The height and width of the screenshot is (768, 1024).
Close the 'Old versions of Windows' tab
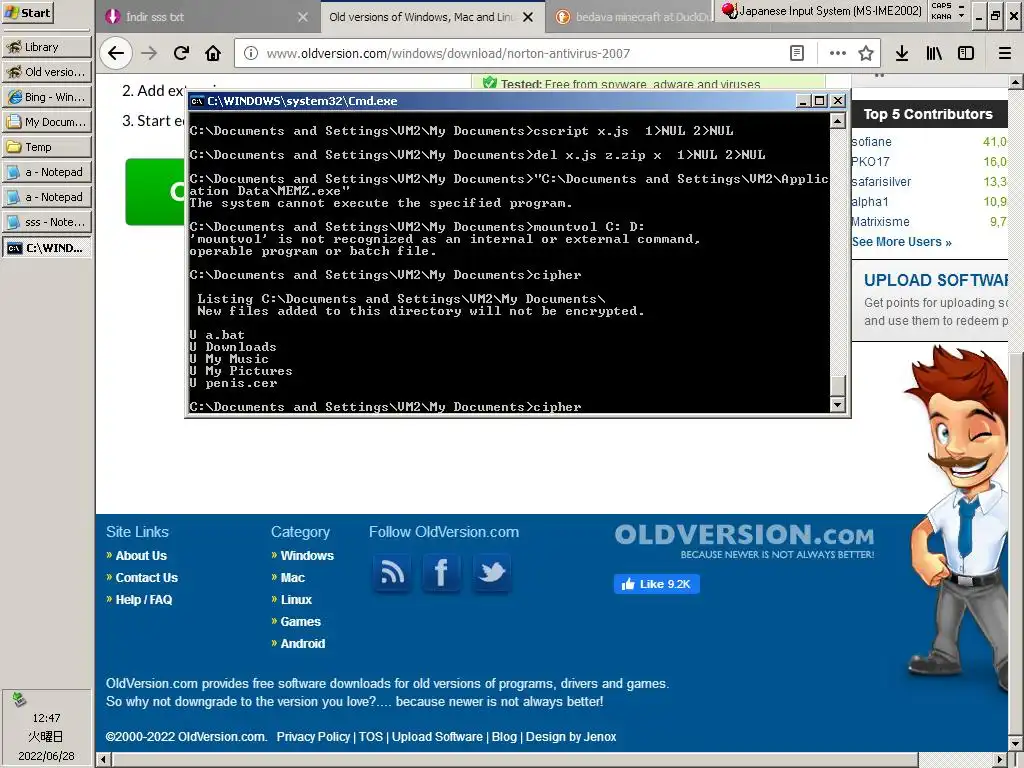pos(528,17)
